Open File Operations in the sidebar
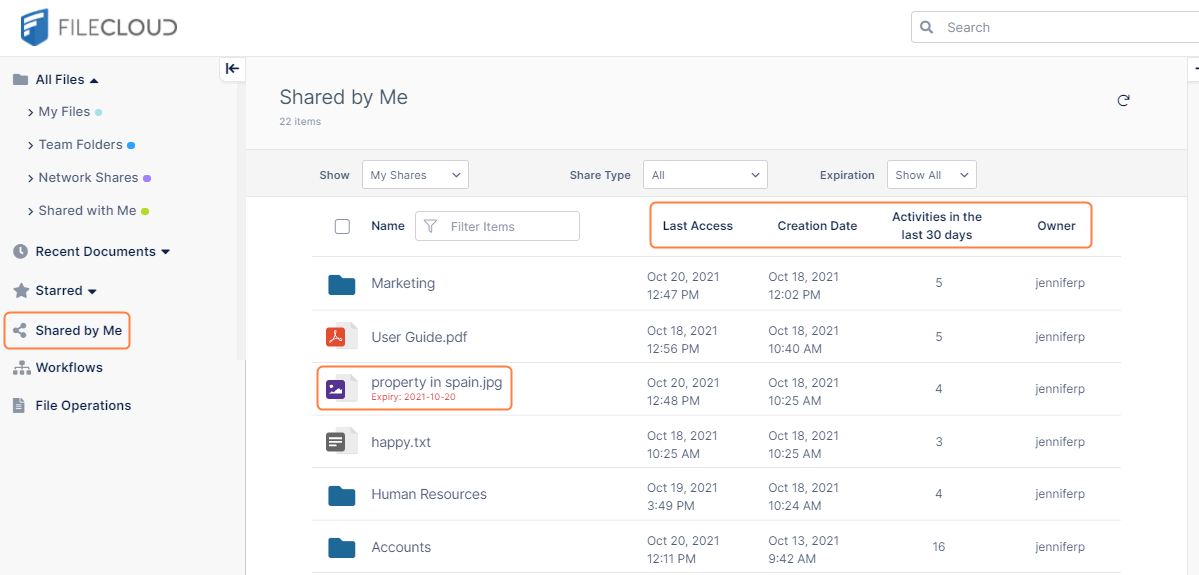The image size is (1199, 575). (x=83, y=406)
